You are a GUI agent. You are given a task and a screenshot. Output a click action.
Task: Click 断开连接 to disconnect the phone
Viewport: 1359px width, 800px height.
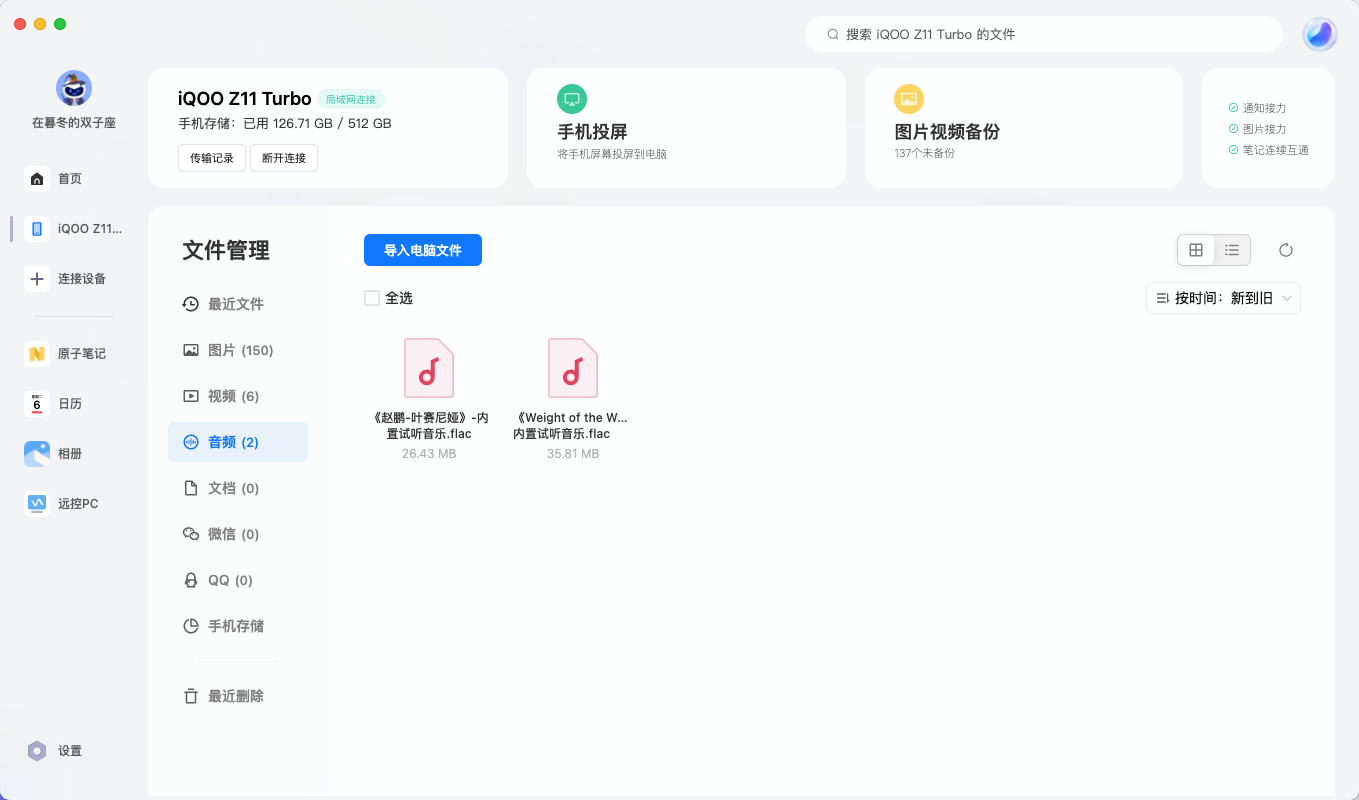click(x=283, y=158)
